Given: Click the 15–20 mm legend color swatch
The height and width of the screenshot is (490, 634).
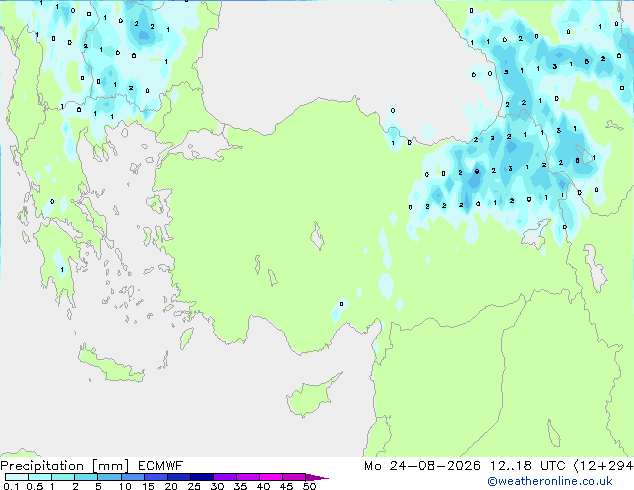Looking at the screenshot, I should click(x=156, y=477).
